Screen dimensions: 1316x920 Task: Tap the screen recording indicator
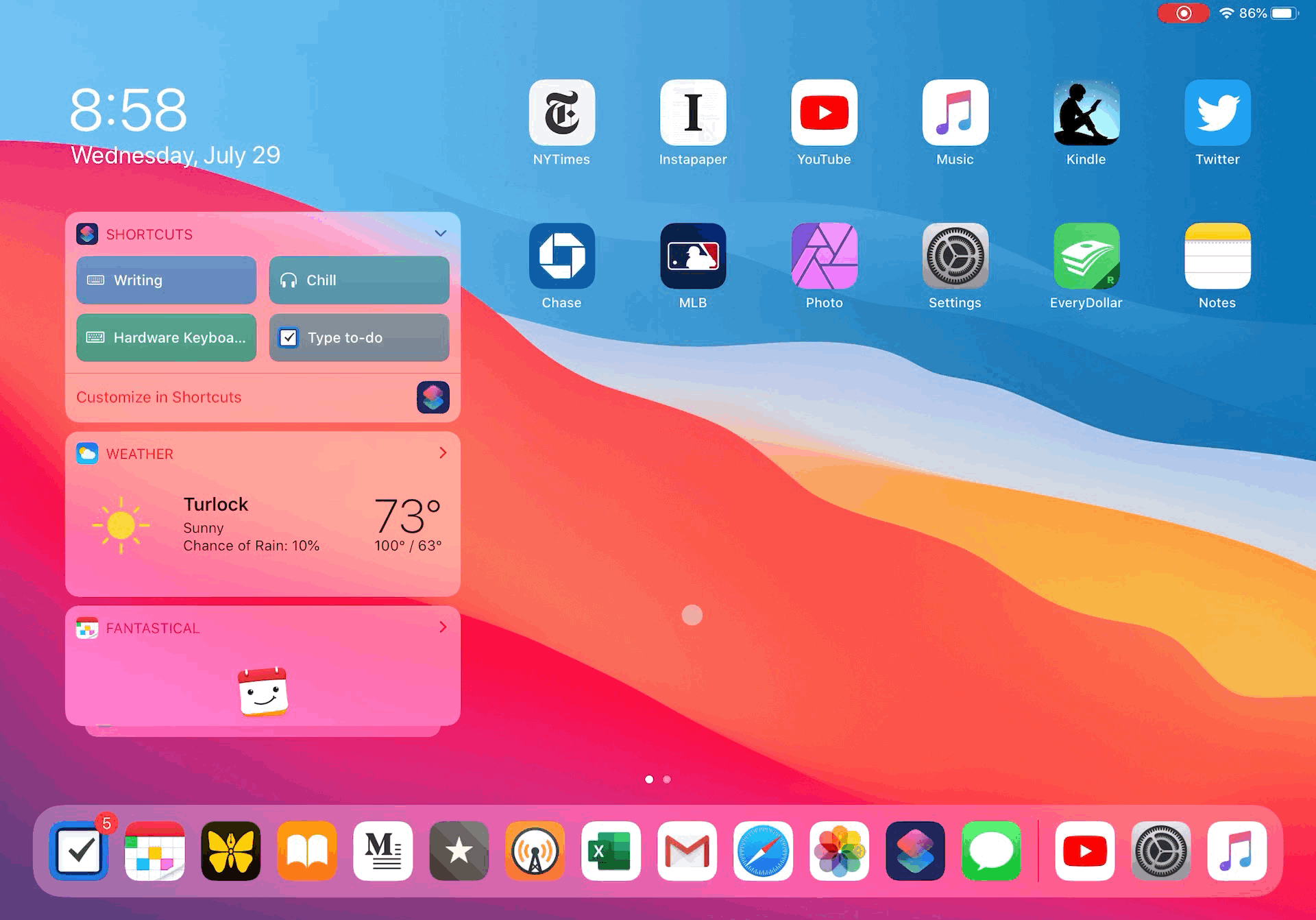point(1184,13)
